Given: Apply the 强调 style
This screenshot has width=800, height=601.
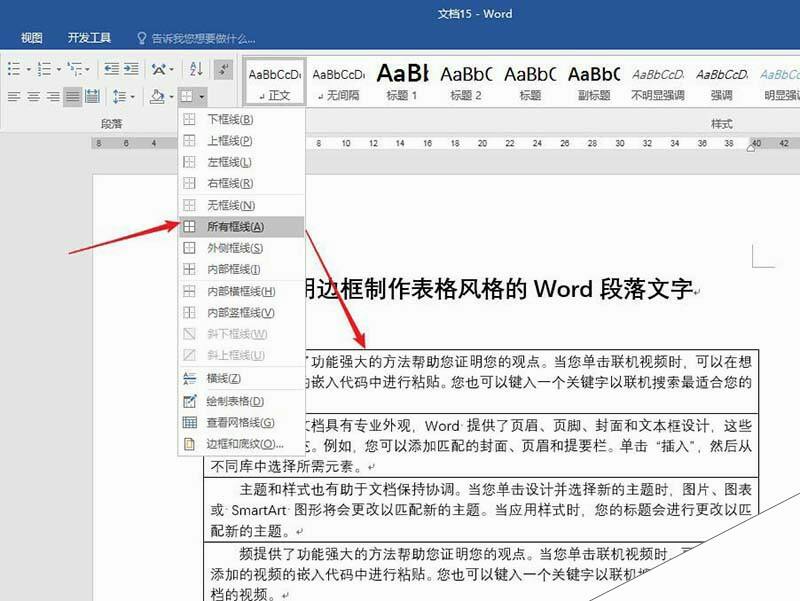Looking at the screenshot, I should (x=721, y=82).
